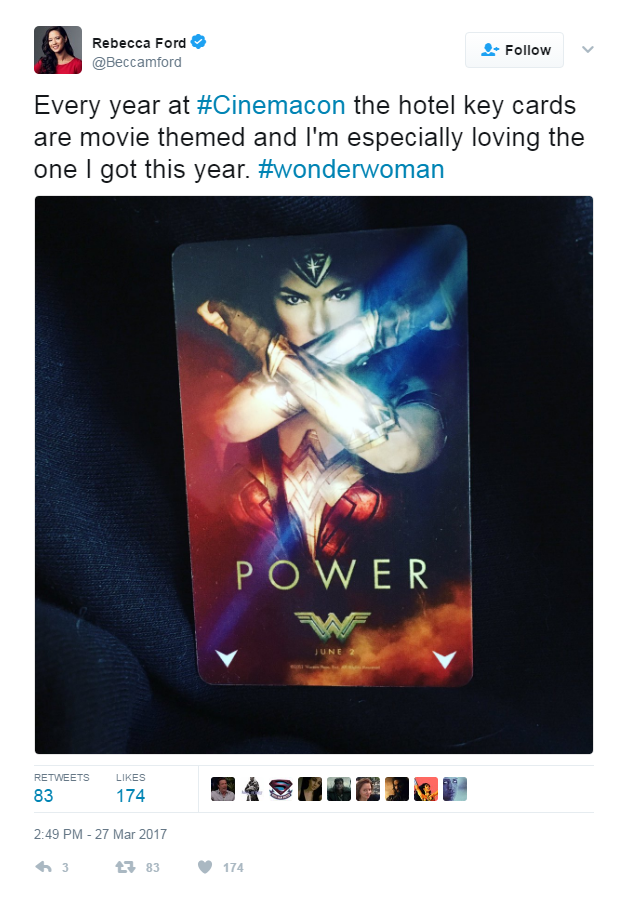The width and height of the screenshot is (629, 897).
Task: Click the orange liker avatar
Action: pos(425,789)
